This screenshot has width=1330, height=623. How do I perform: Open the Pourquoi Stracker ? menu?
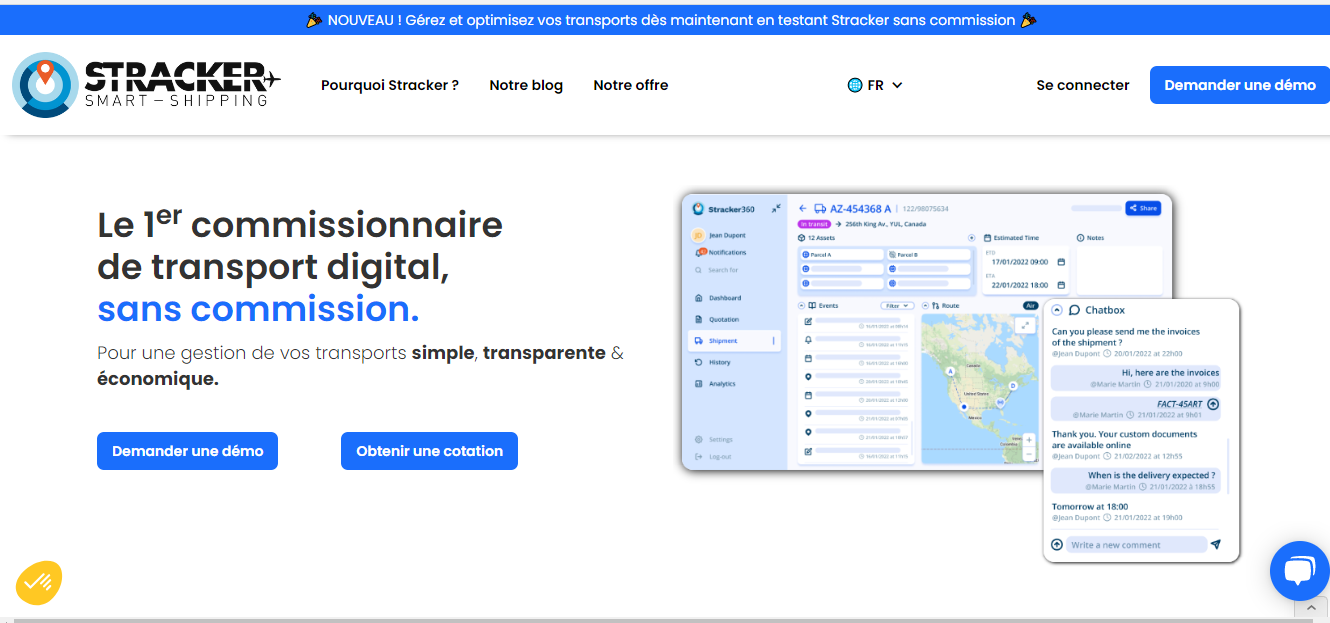pyautogui.click(x=390, y=85)
